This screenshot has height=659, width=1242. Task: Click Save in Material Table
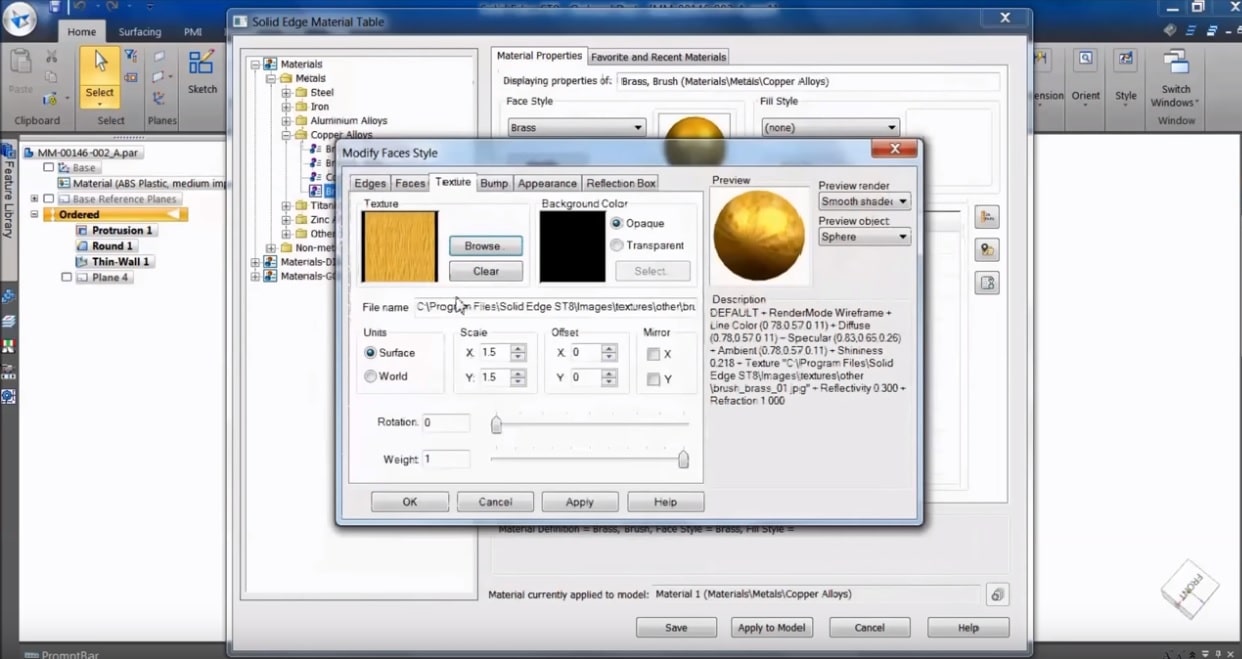[x=676, y=628]
